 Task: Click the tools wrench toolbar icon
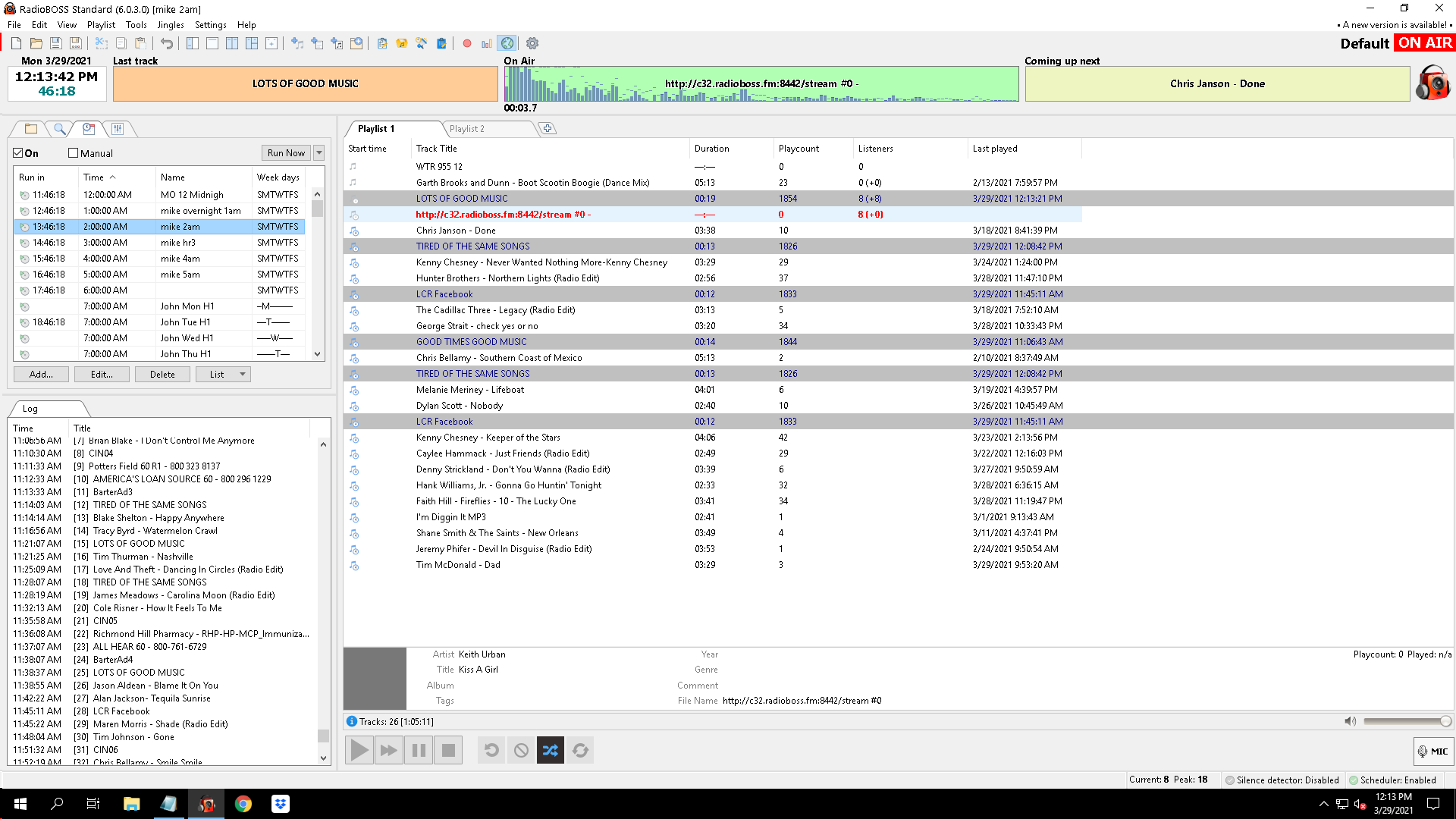pyautogui.click(x=422, y=43)
